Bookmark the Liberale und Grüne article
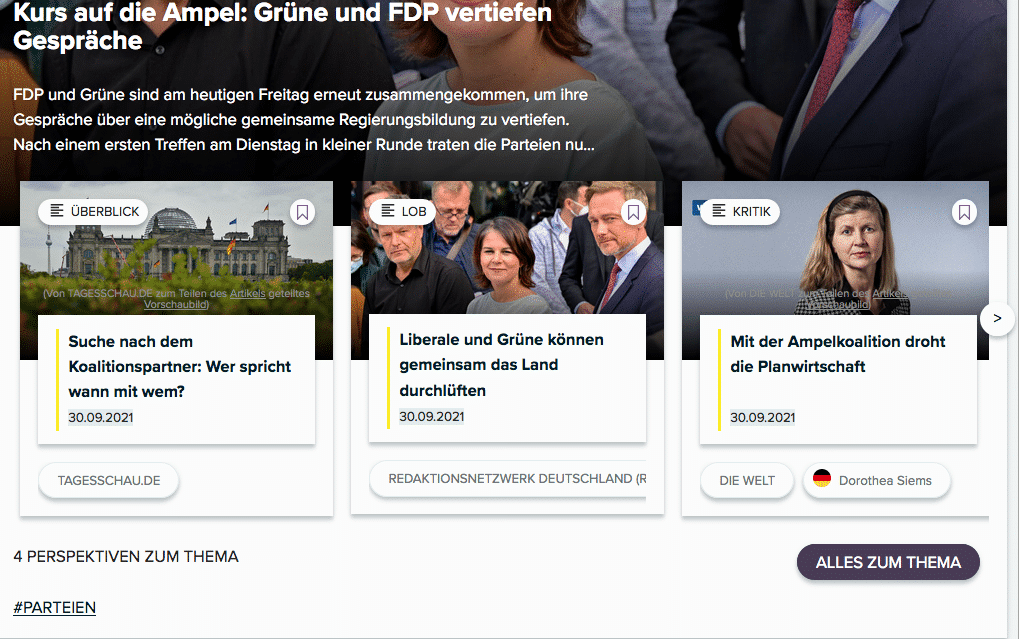Viewport: 1019px width, 639px height. [x=633, y=212]
